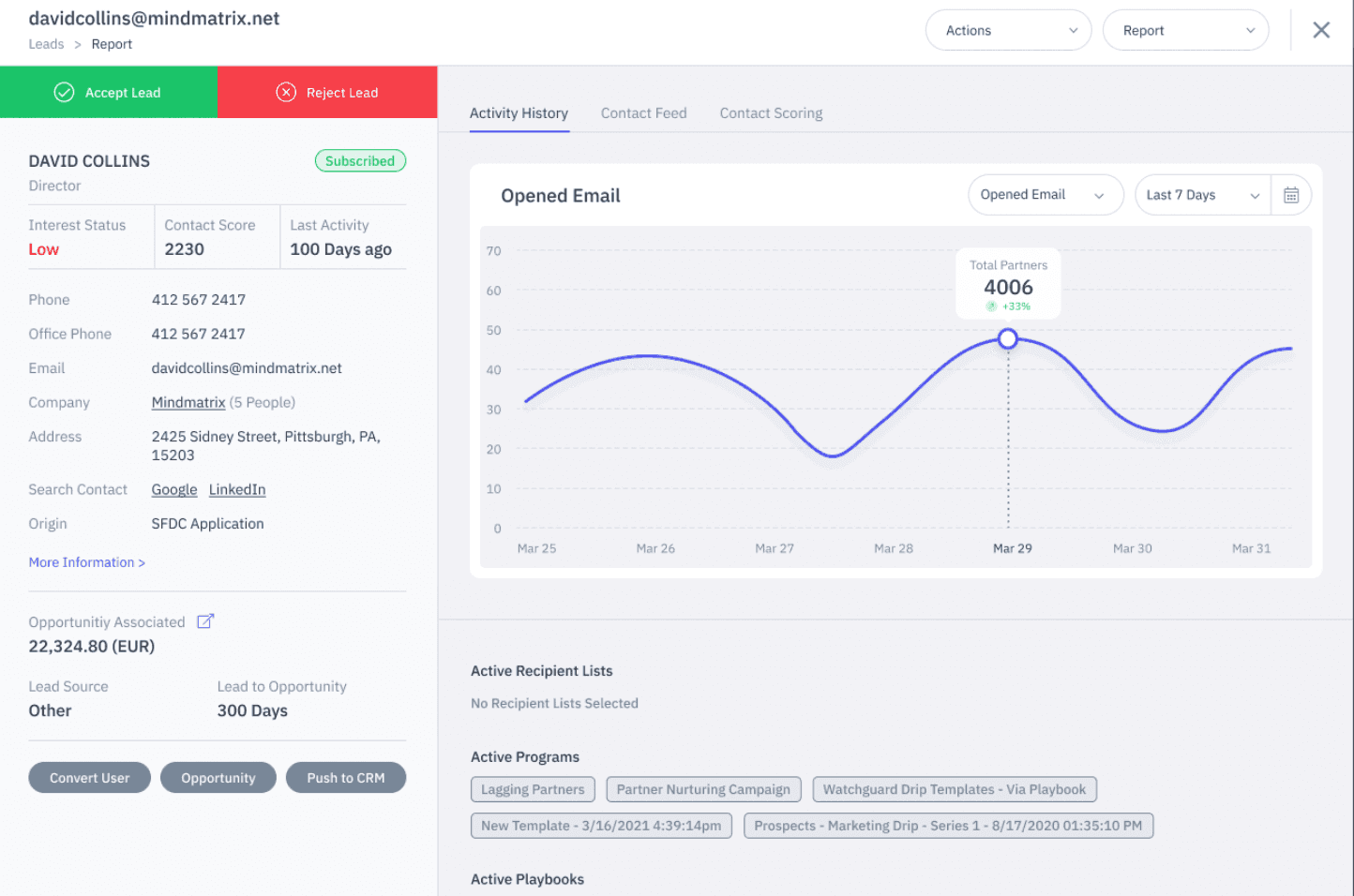Select the Lagging Partners program tag
The image size is (1354, 896).
click(533, 789)
